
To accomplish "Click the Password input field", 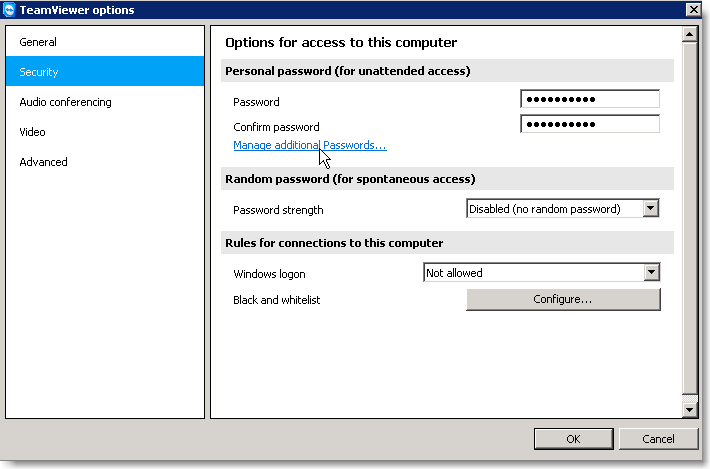I will click(x=590, y=99).
